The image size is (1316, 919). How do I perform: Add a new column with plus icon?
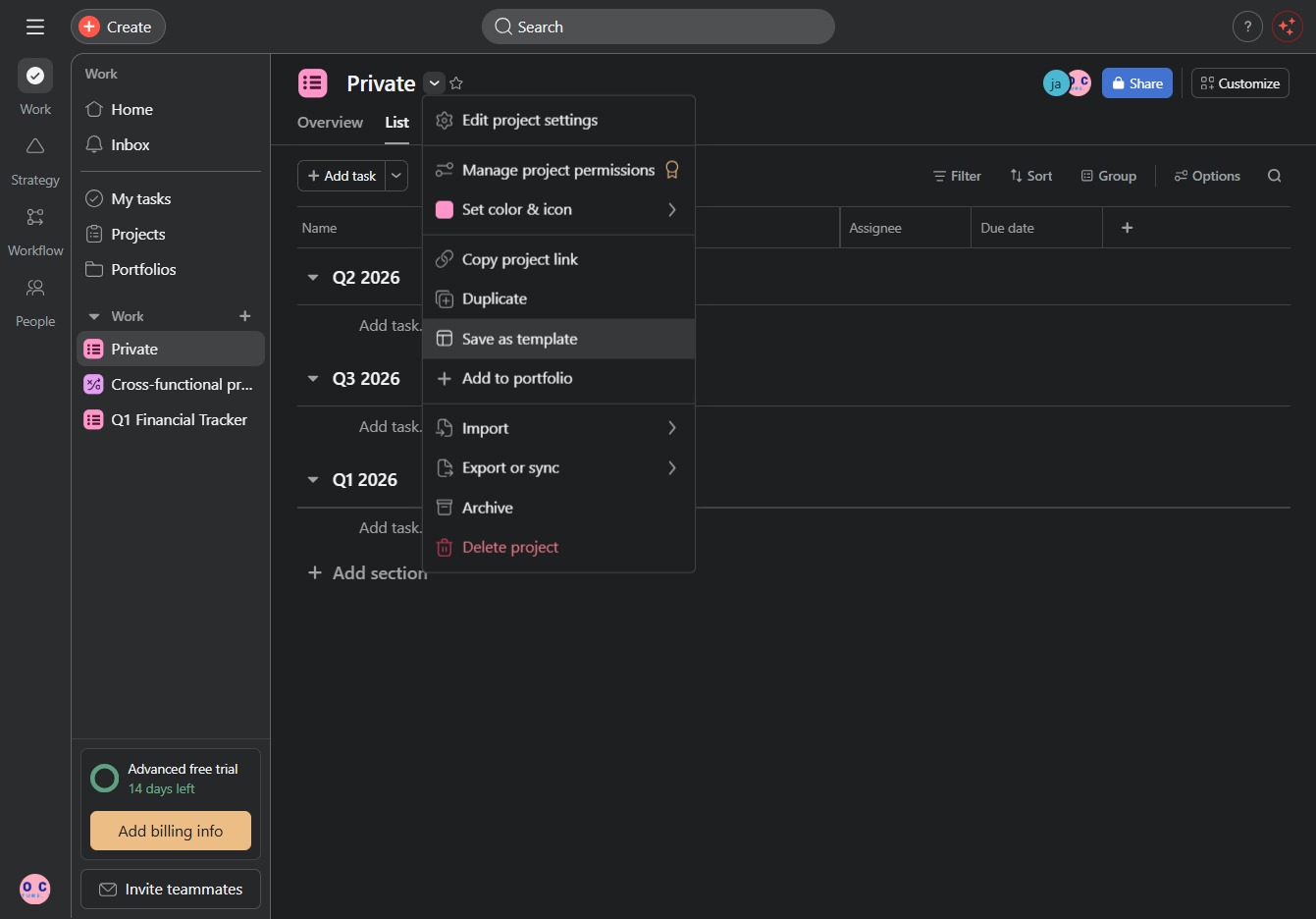coord(1128,228)
